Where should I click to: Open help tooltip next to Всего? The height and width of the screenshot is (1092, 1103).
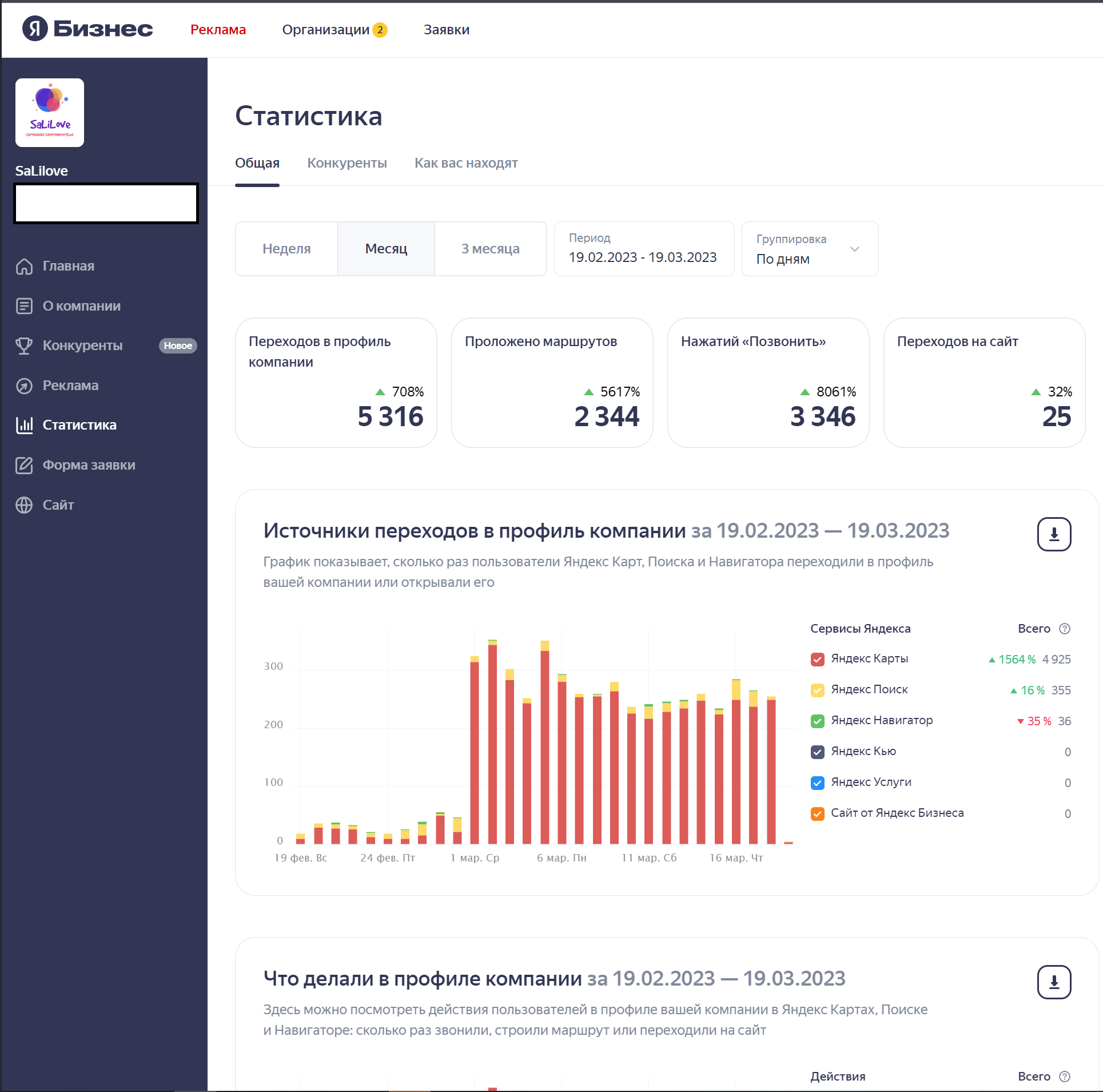1064,629
